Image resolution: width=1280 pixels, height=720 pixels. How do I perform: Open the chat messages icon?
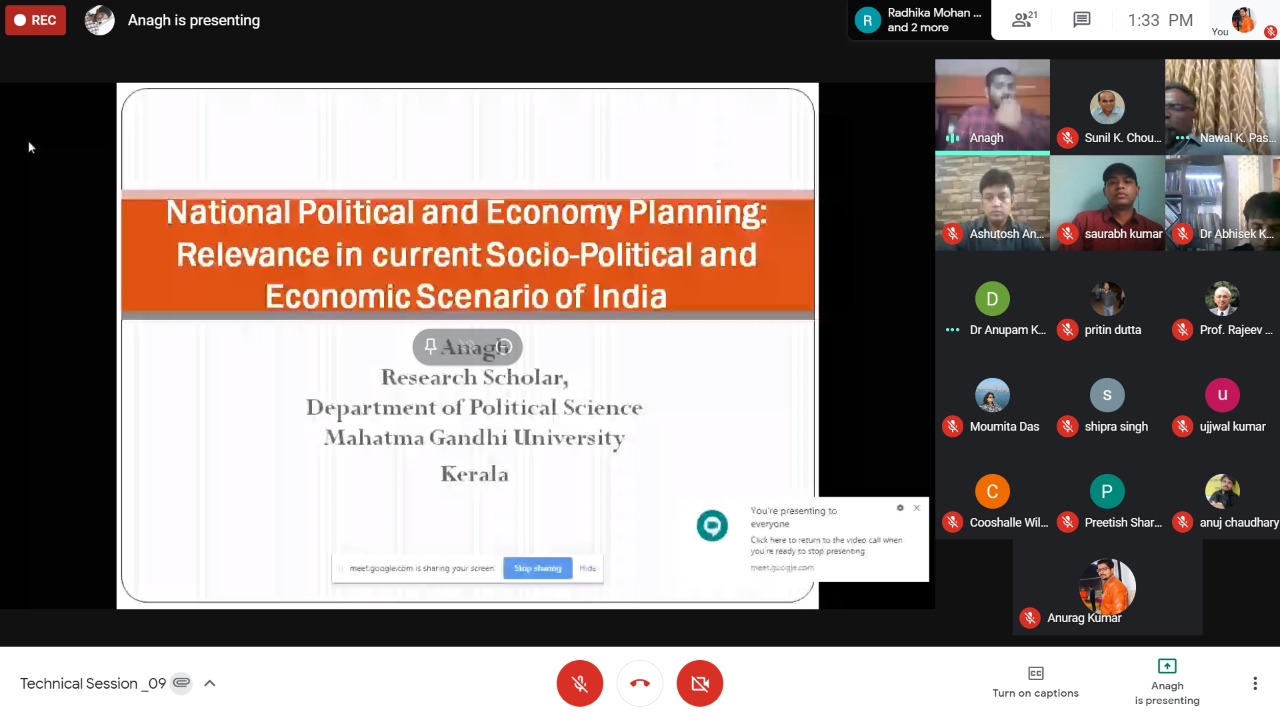1081,20
